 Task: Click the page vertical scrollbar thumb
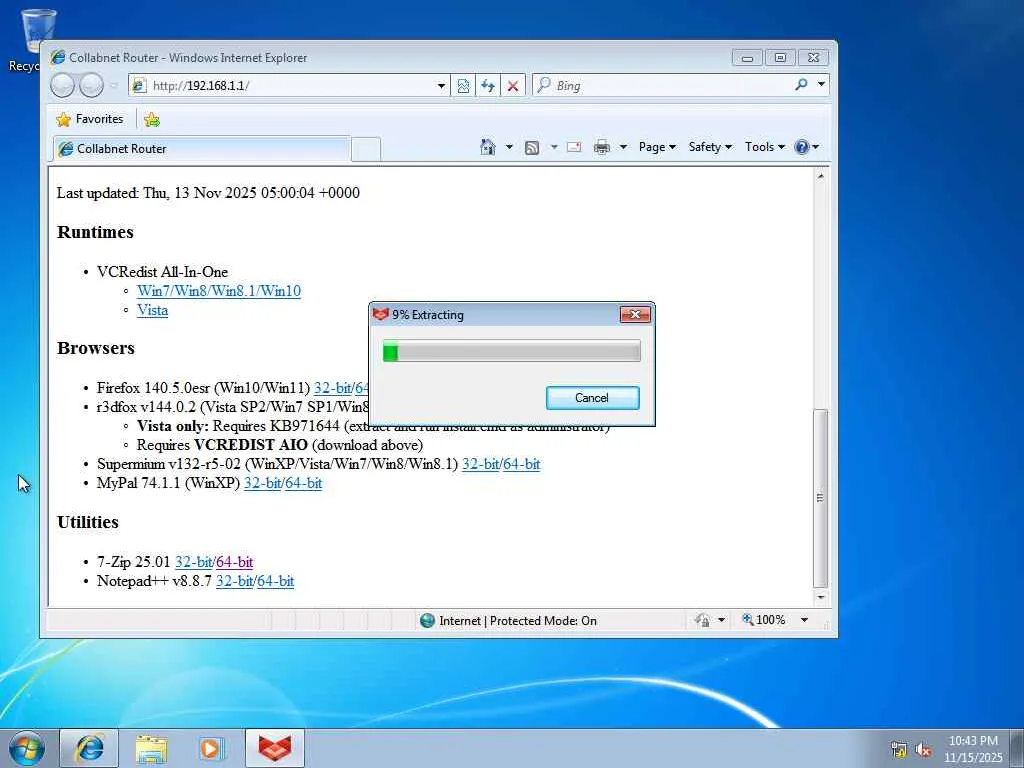click(820, 498)
